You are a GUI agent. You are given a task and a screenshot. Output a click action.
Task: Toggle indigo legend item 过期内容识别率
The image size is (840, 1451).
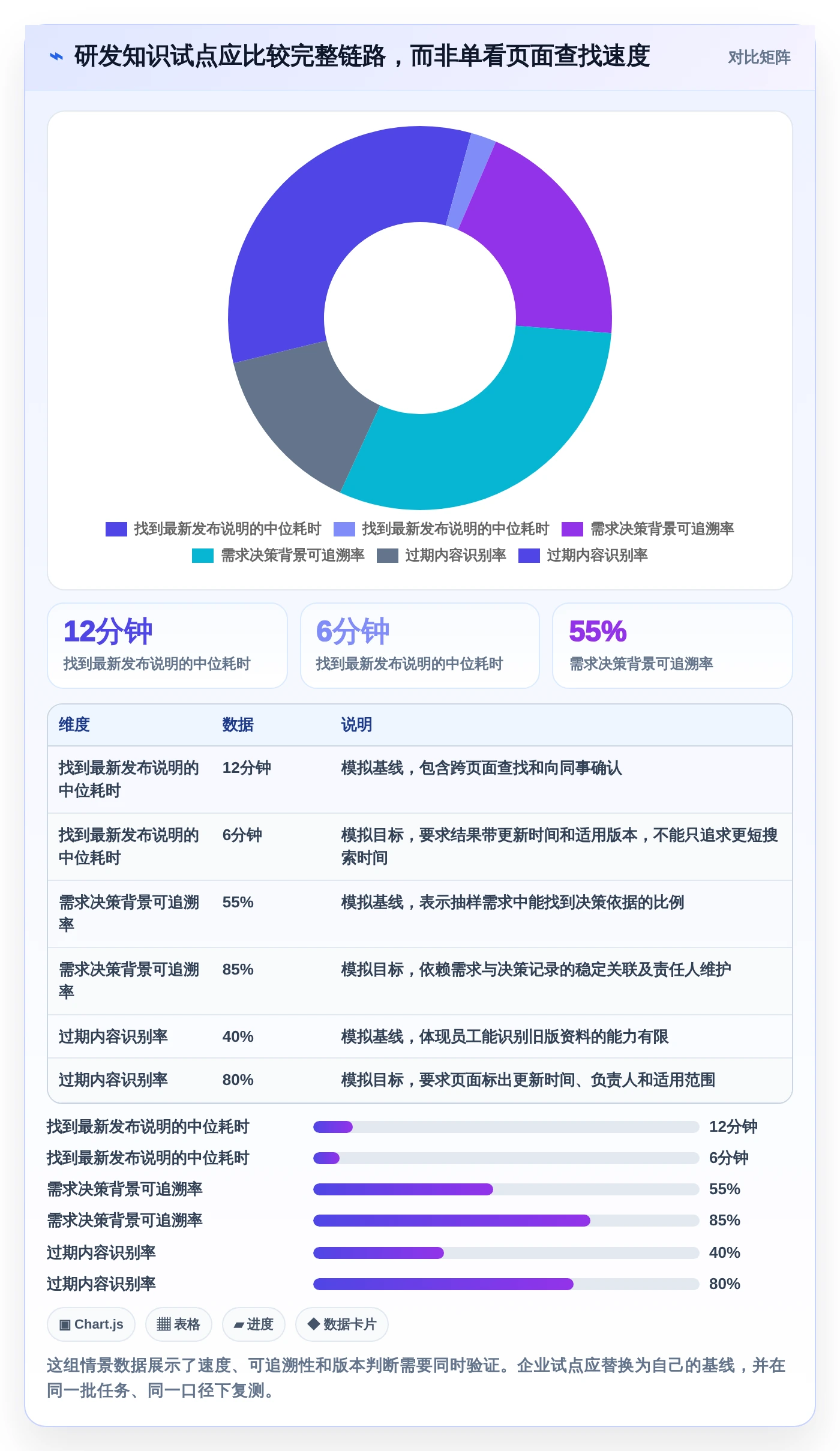pyautogui.click(x=583, y=555)
